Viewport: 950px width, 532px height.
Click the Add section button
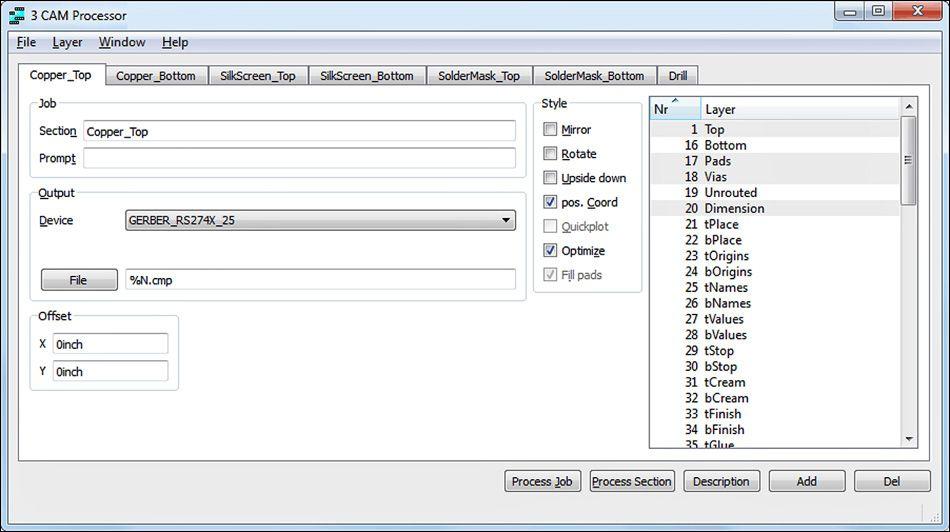point(807,481)
